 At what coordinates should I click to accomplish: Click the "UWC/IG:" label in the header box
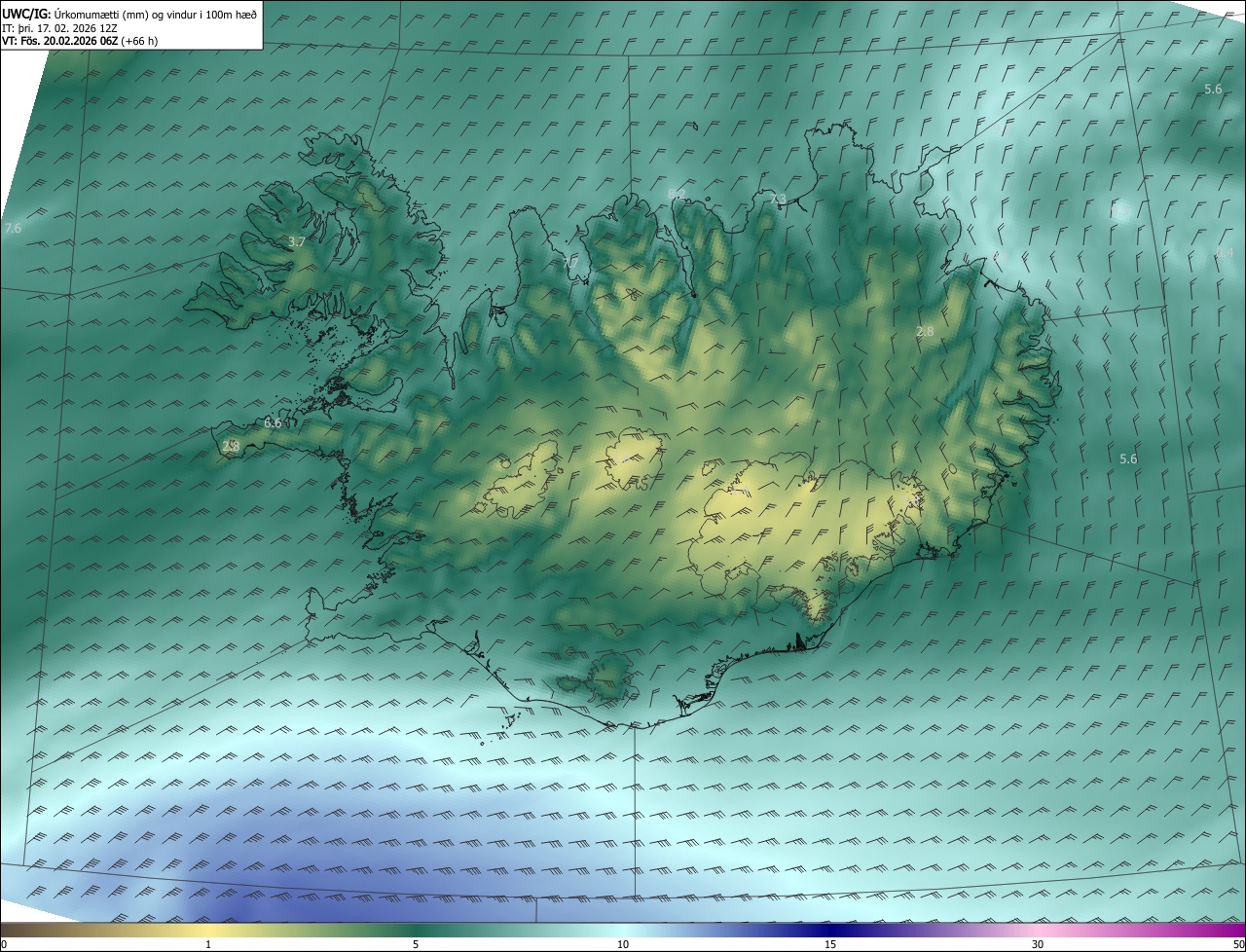click(26, 15)
